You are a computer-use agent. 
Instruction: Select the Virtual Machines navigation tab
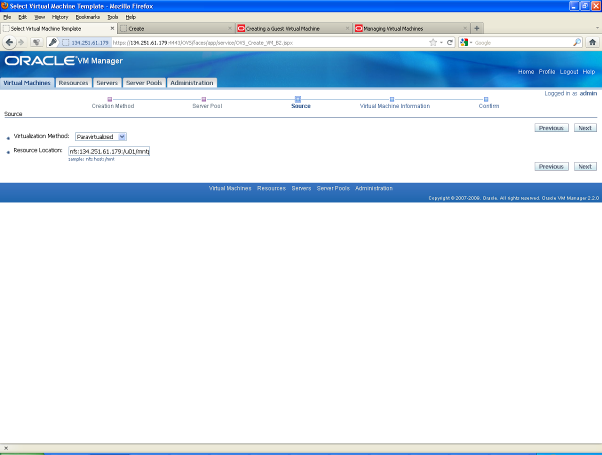[27, 83]
